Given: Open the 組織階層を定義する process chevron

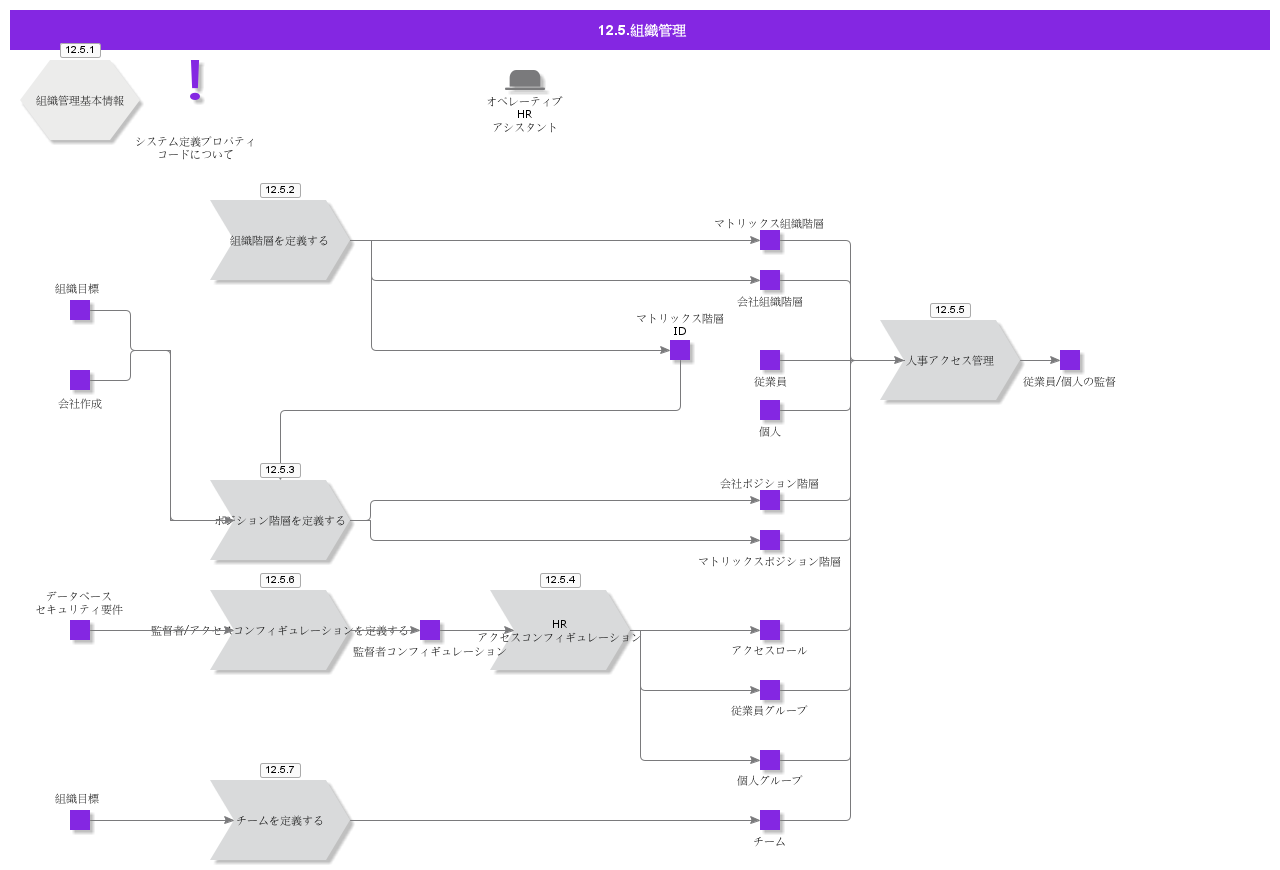Looking at the screenshot, I should pyautogui.click(x=281, y=240).
